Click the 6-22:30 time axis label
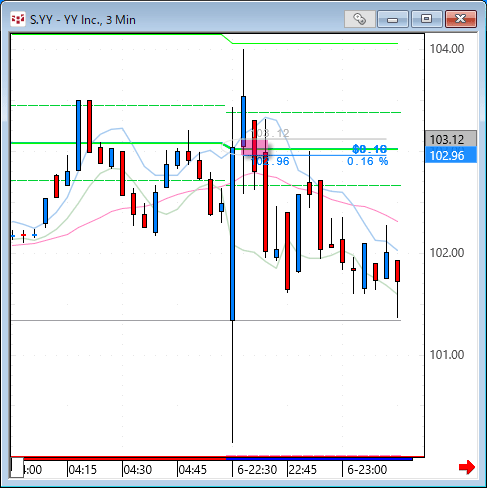Screen dimensions: 487x488 [257, 470]
